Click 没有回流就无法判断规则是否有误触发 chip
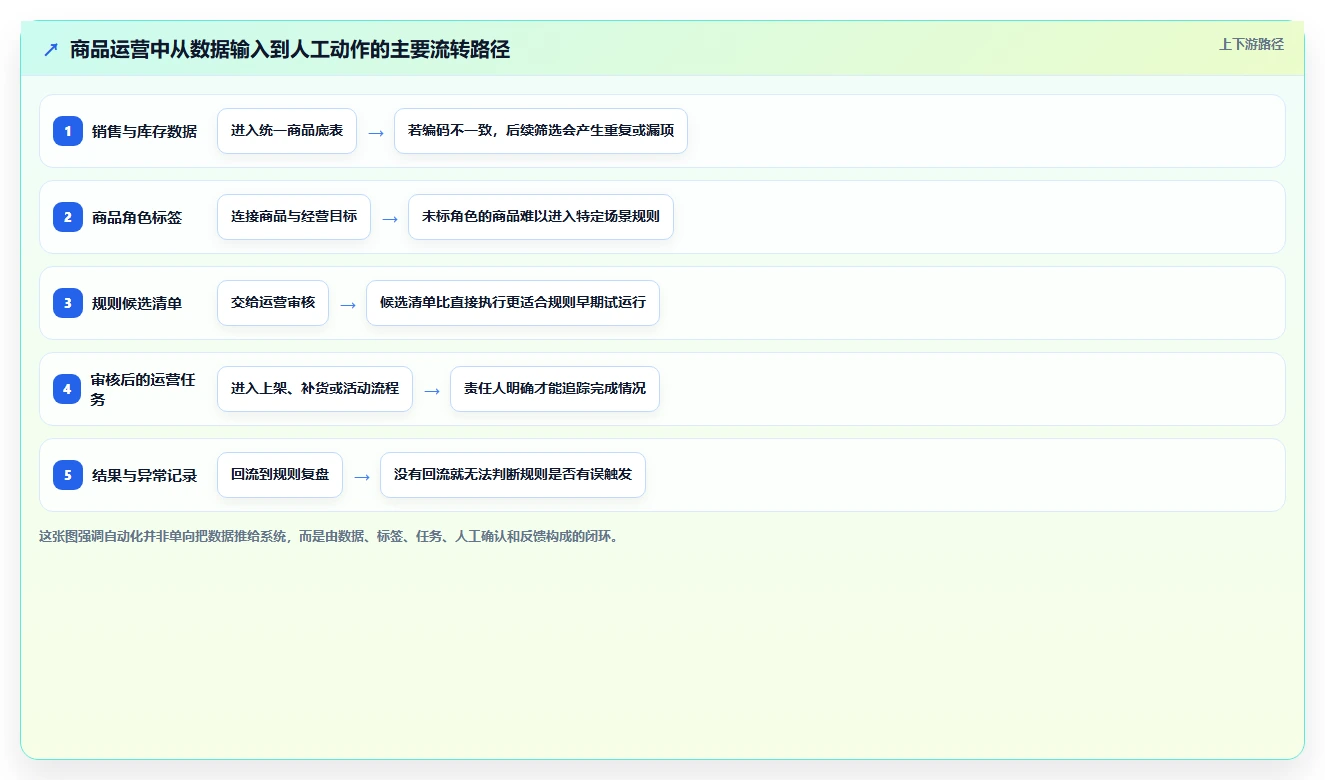This screenshot has width=1325, height=780. pos(513,475)
